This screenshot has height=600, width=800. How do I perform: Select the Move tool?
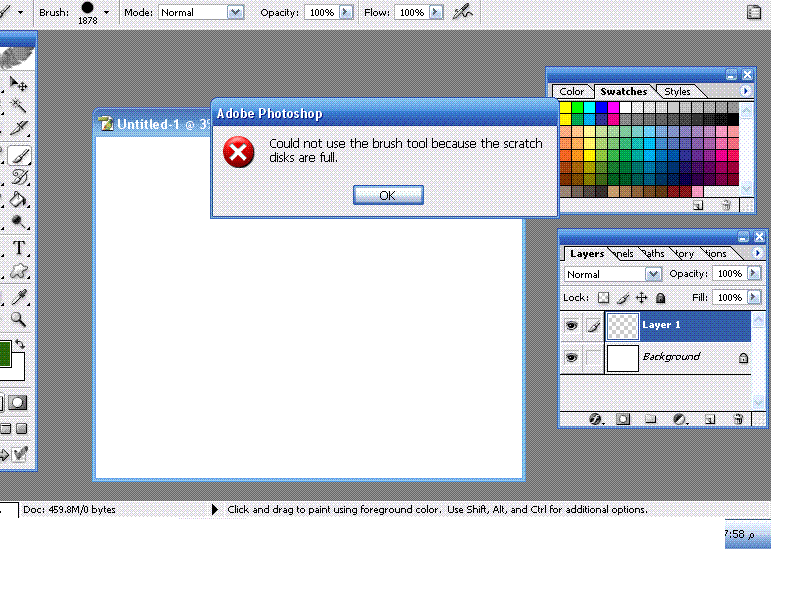18,83
